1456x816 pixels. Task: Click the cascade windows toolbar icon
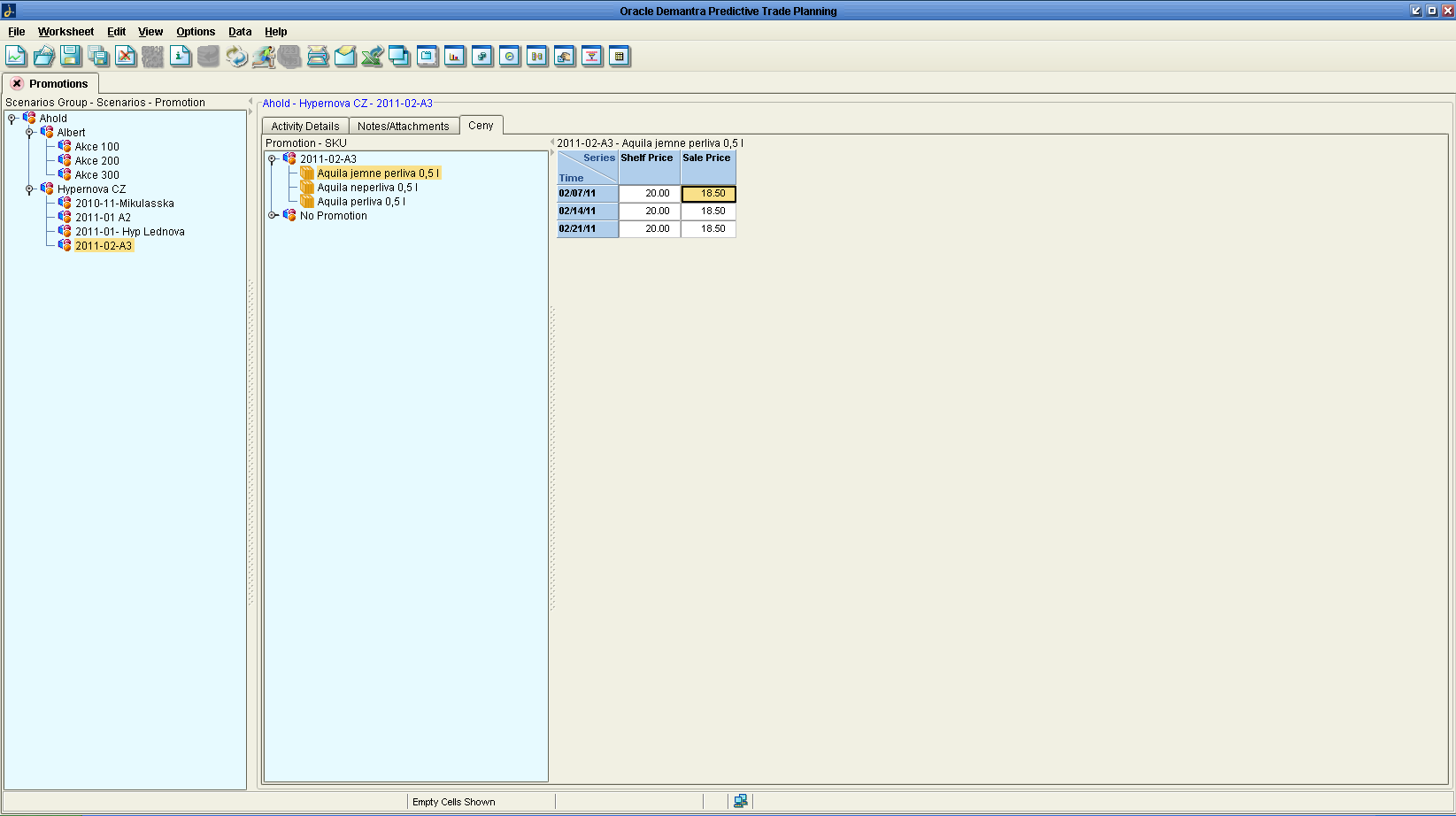pos(400,56)
